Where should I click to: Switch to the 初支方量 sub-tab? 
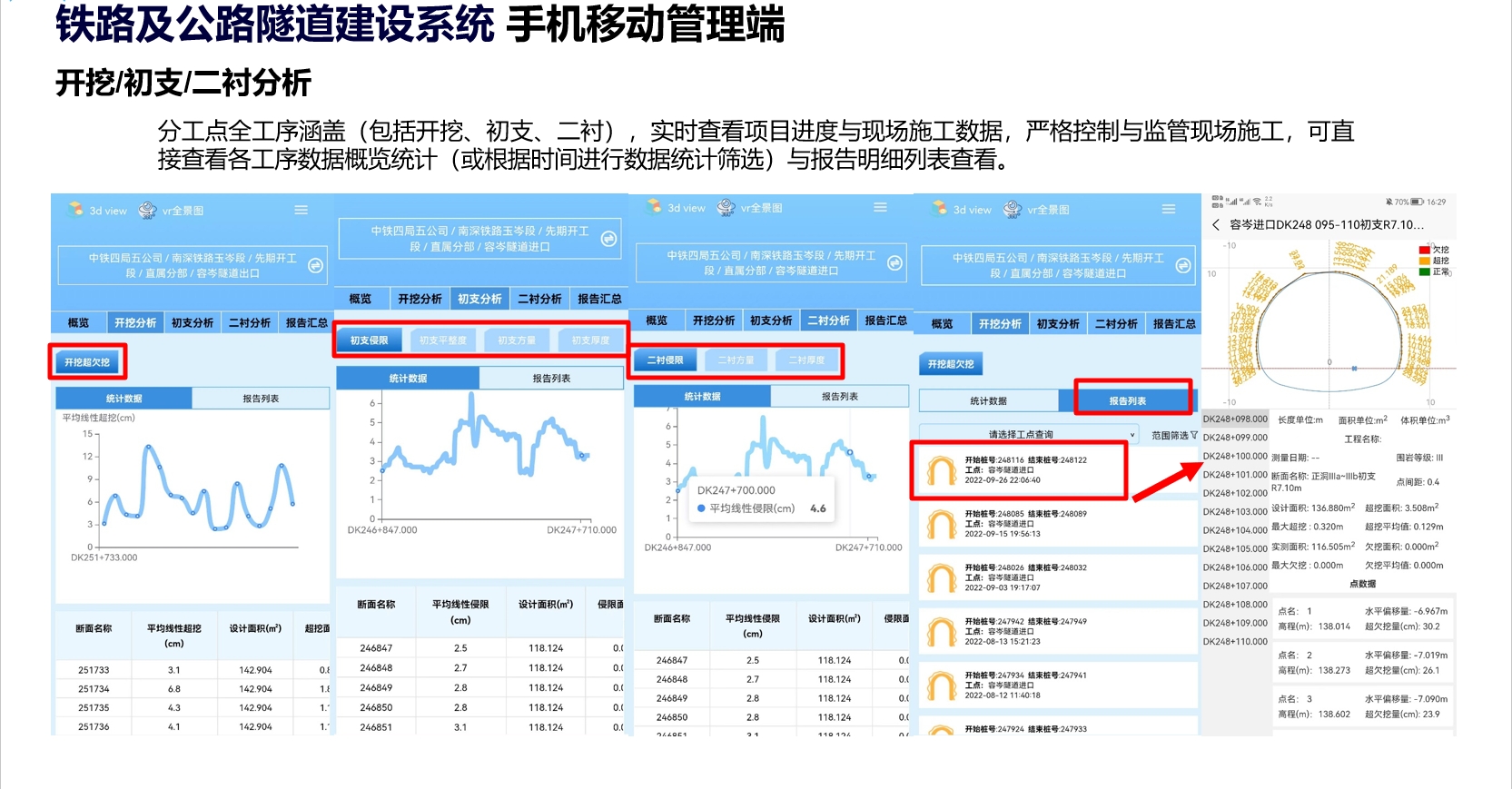coord(517,340)
